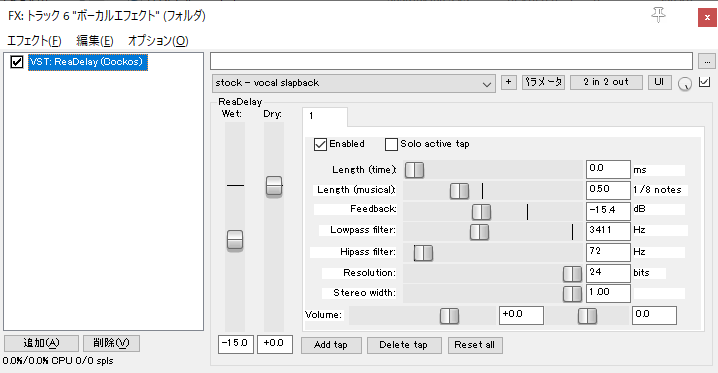Click the Delete tap button
Viewport: 718px width, 373px height.
(404, 345)
